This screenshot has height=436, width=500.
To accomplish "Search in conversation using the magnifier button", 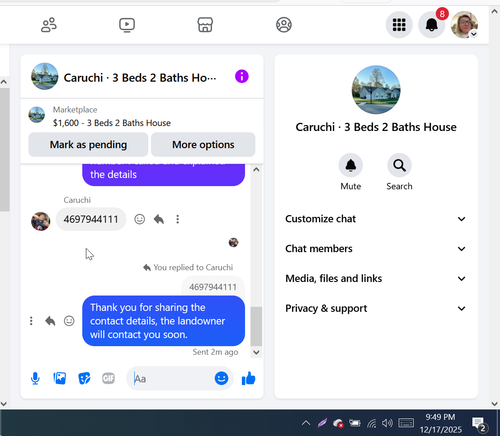I will [x=399, y=165].
